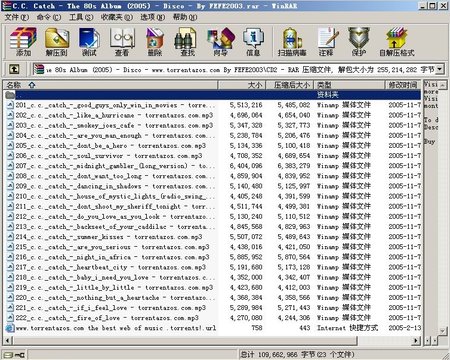The image size is (450, 360).
Task: Select file 220 nothing_but_a_heartache
Action: click(115, 298)
